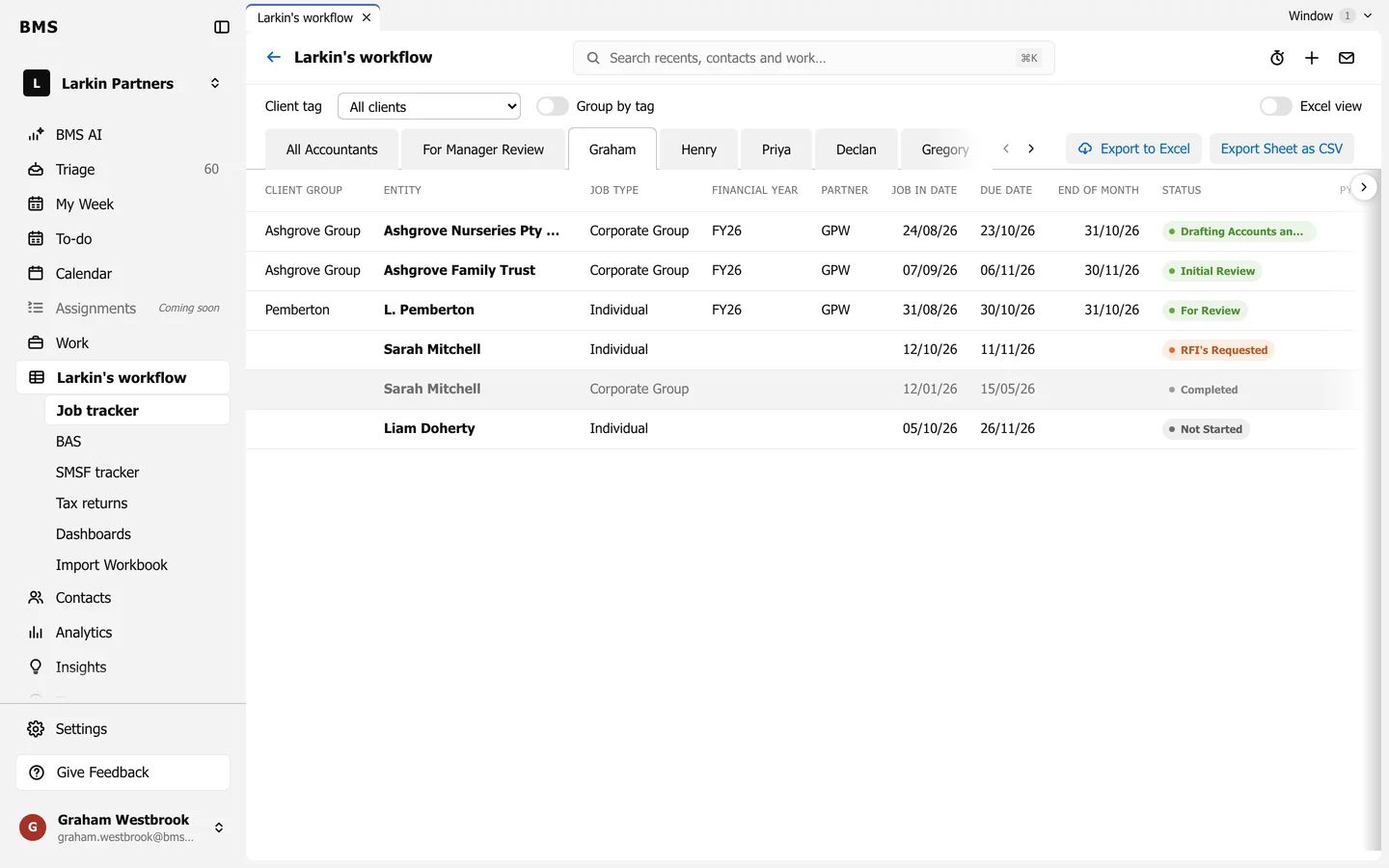Close the Larkin's workflow tab

367,17
